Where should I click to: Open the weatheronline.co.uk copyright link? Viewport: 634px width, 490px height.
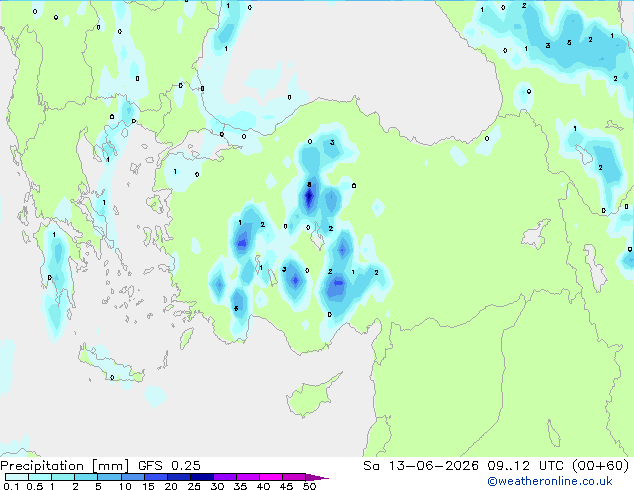[549, 481]
